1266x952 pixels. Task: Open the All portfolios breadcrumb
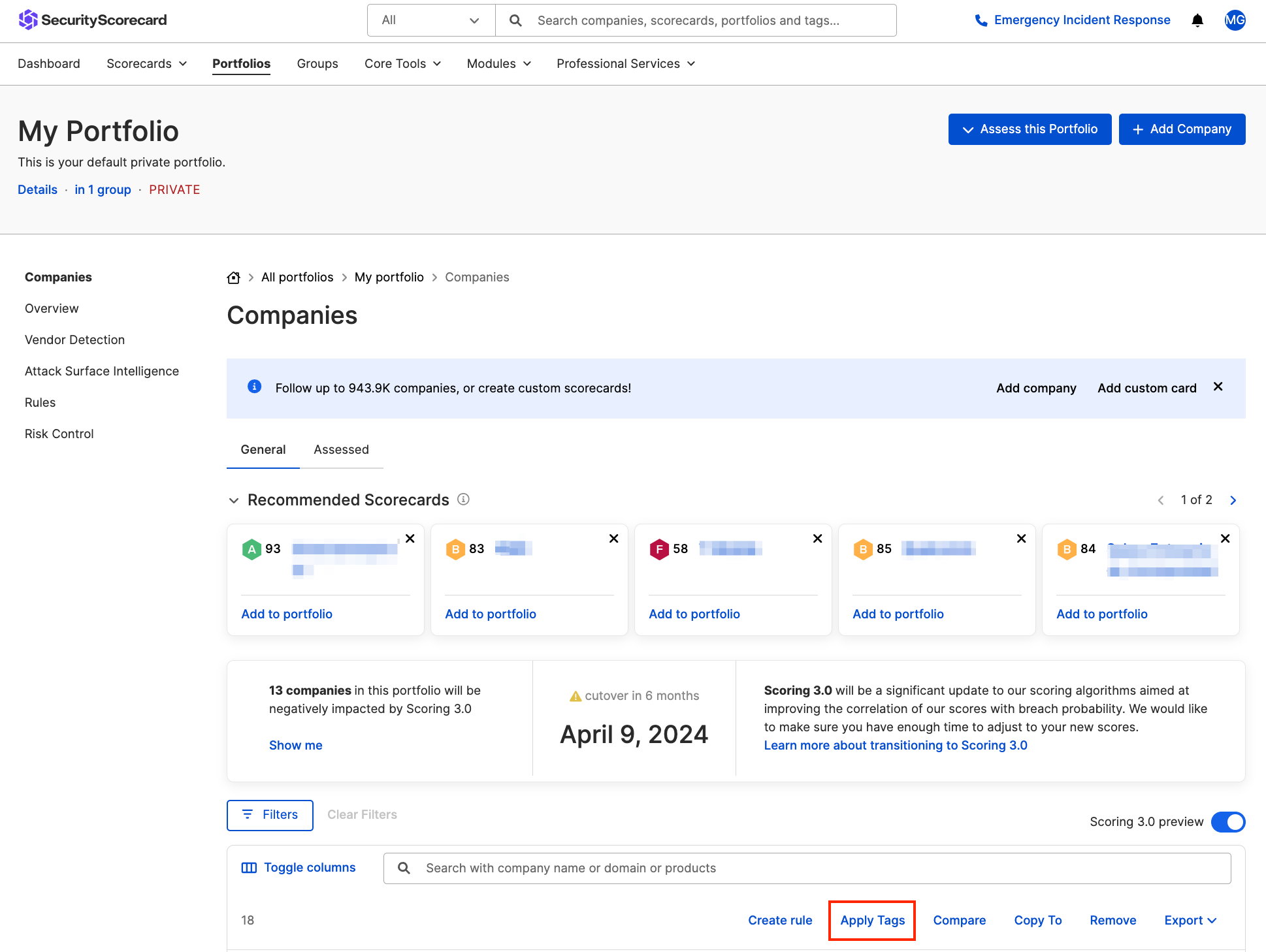coord(297,278)
